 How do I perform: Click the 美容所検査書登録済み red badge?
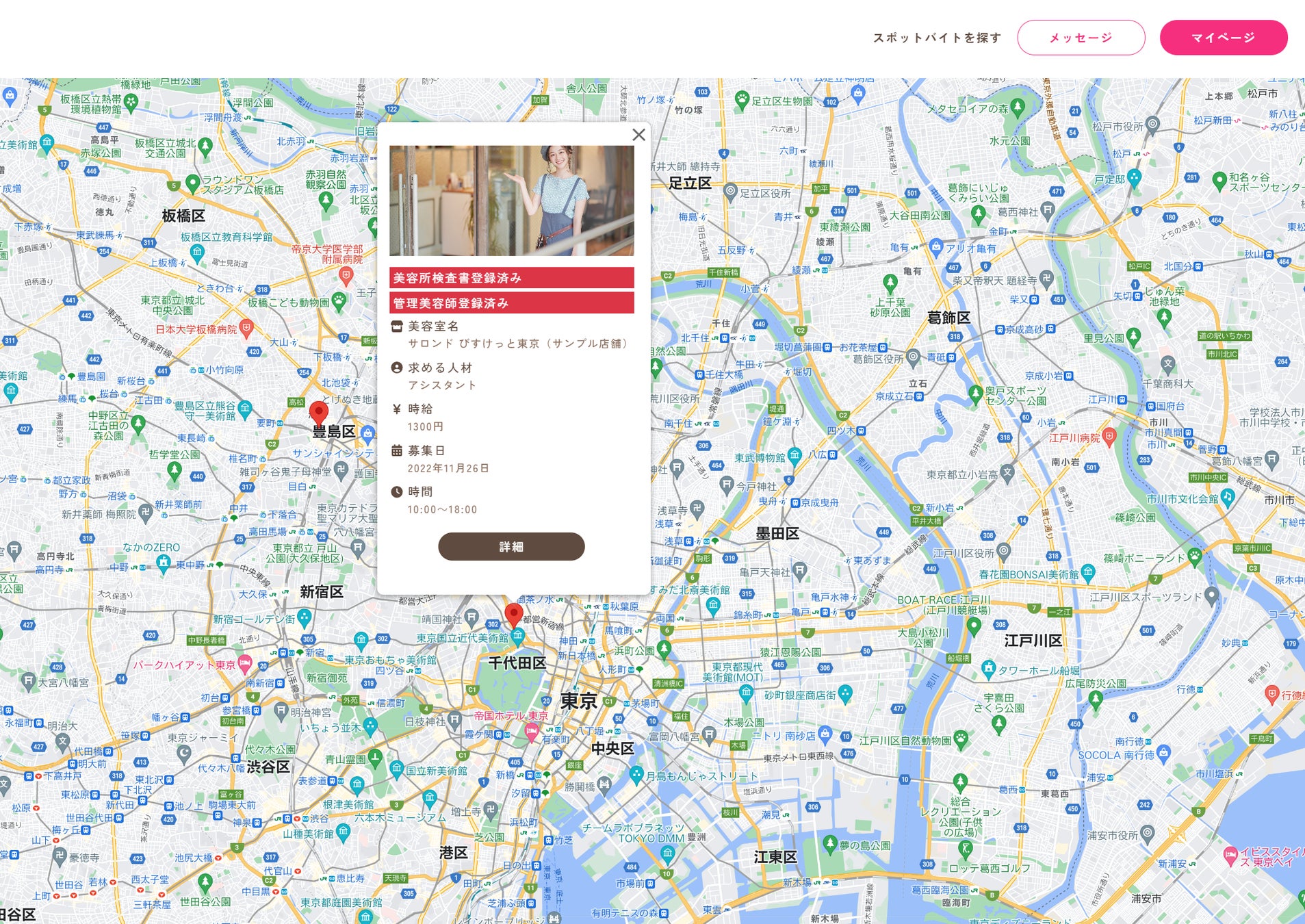(511, 278)
